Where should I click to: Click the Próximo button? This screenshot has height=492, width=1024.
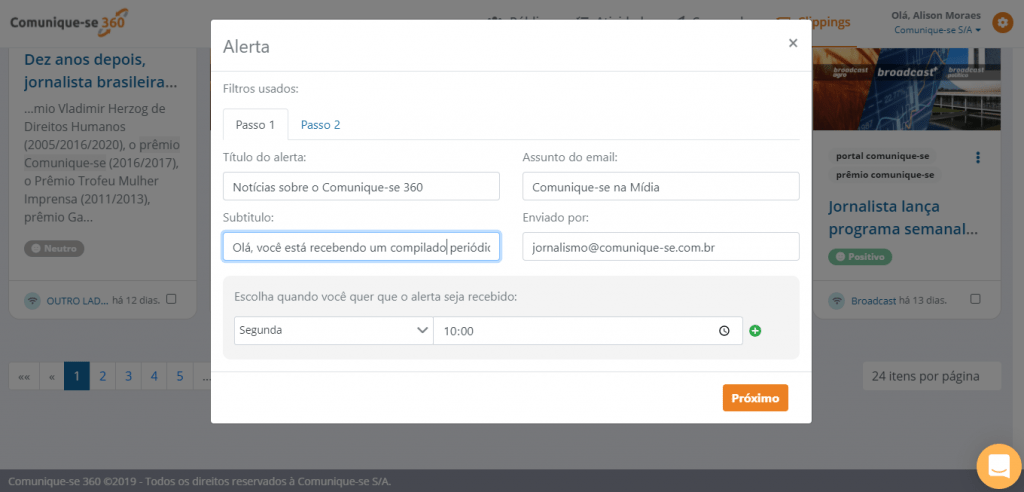(x=756, y=398)
